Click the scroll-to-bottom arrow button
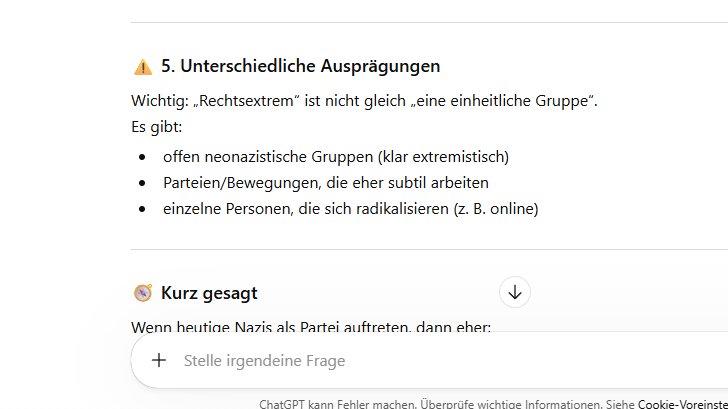 (x=514, y=292)
